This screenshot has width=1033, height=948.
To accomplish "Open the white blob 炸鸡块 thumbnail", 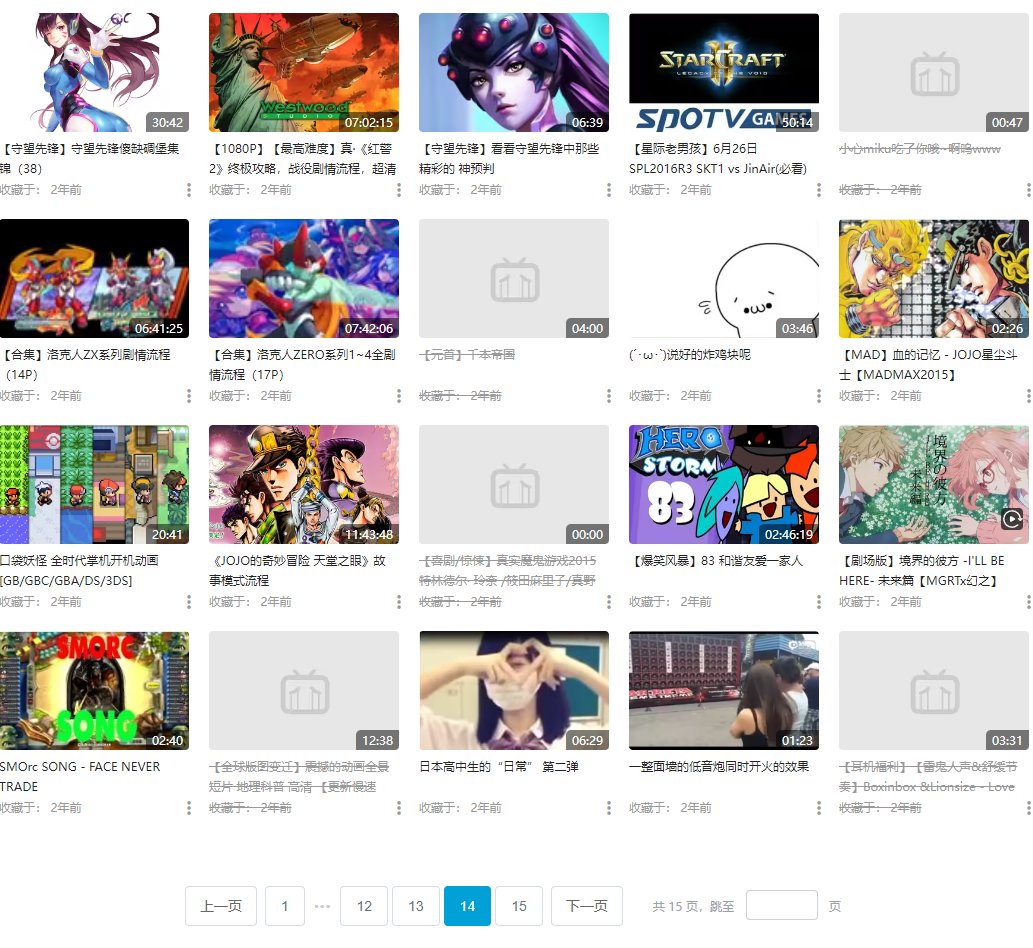I will (724, 279).
